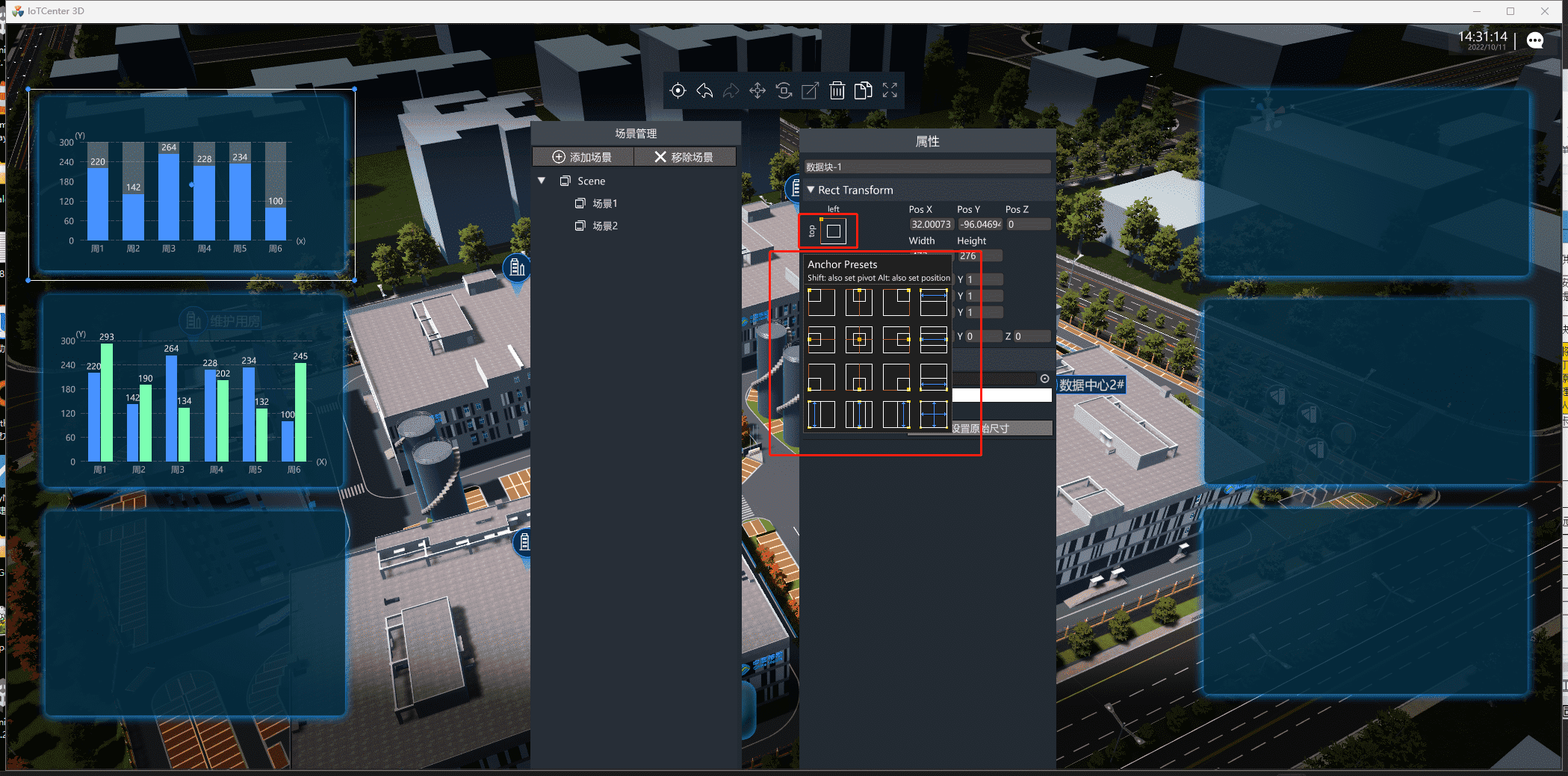Click the 添加场景 add scene button
The image size is (1568, 776).
583,157
